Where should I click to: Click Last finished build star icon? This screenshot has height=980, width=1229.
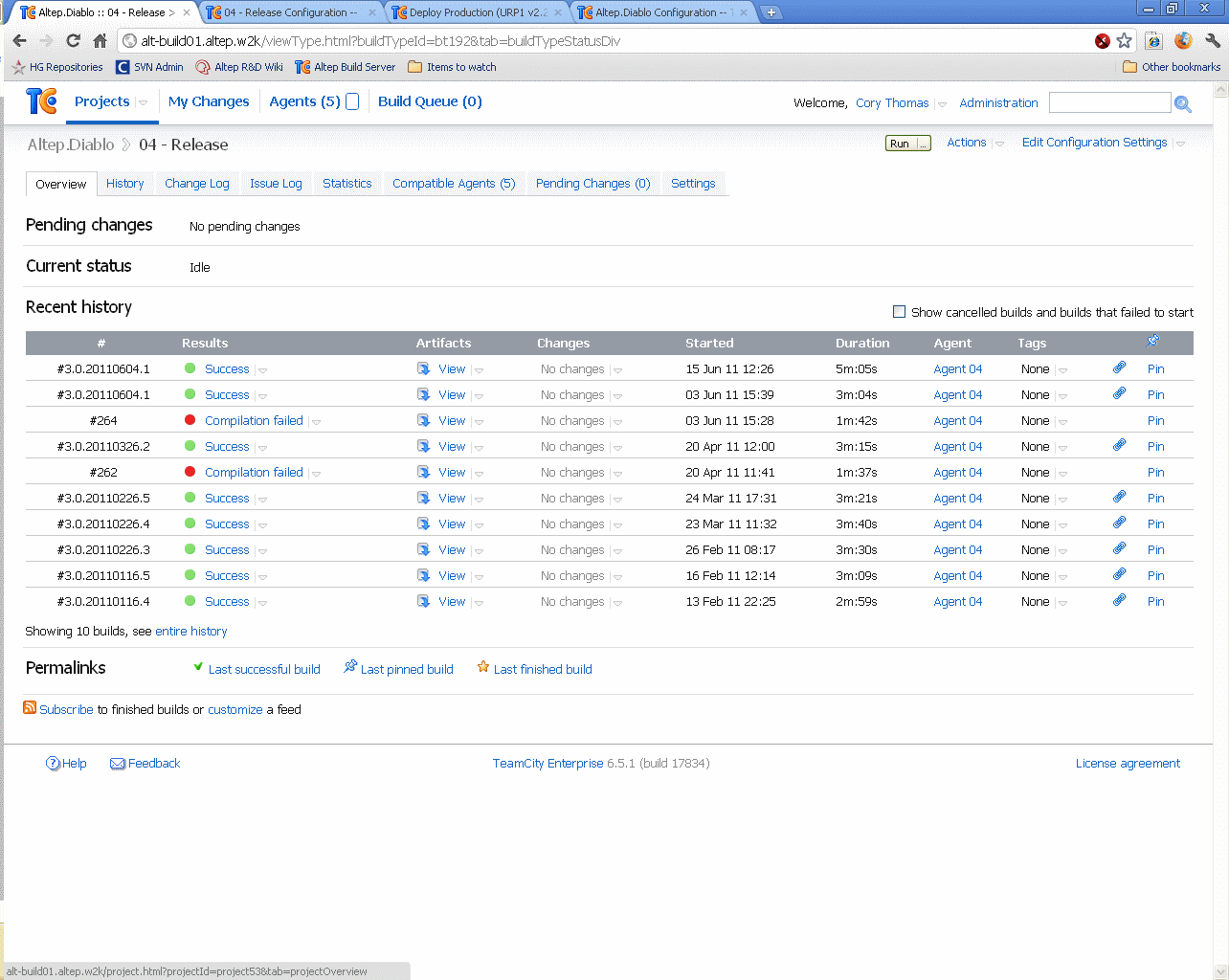[483, 667]
